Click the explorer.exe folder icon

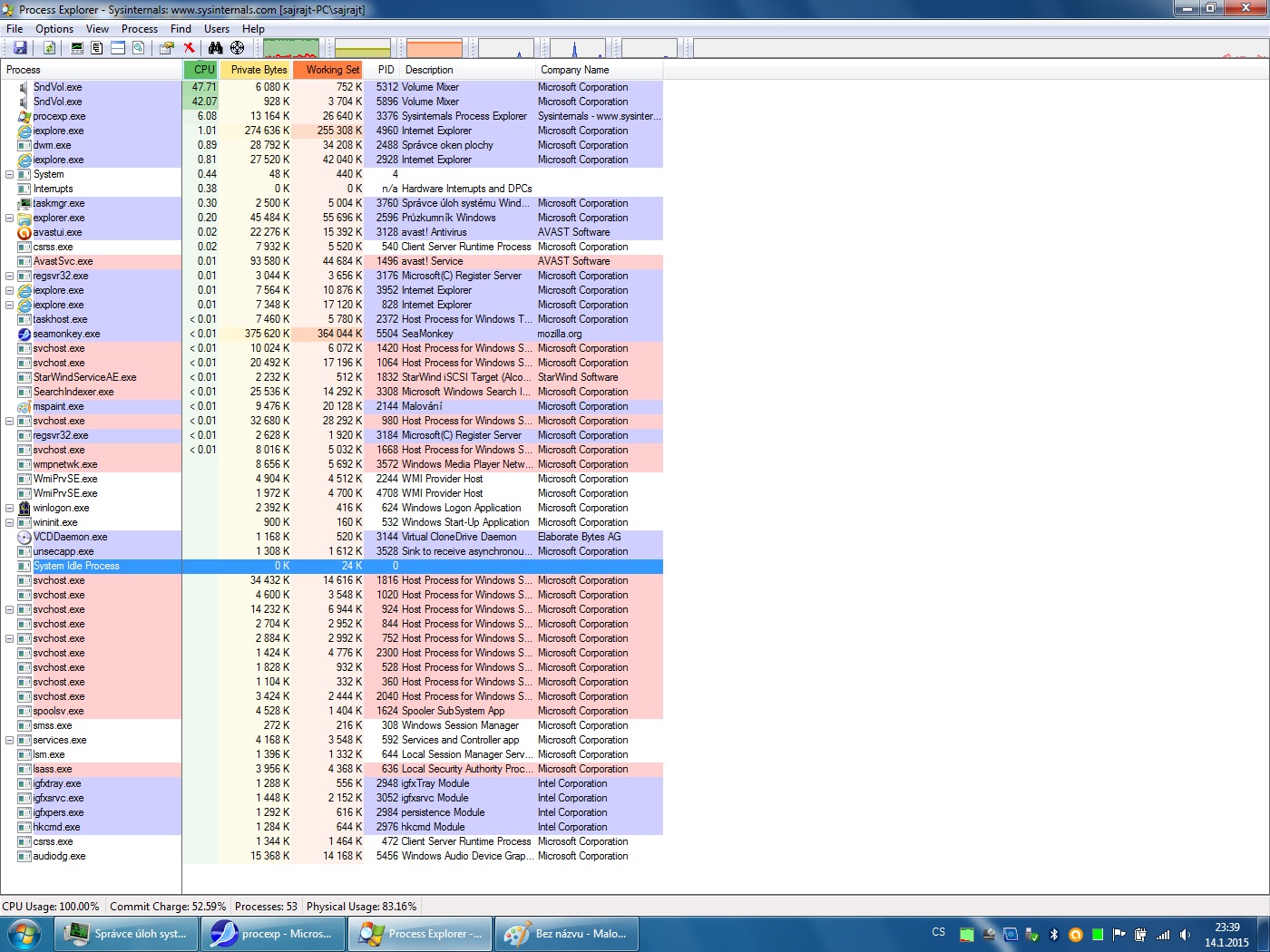[x=24, y=218]
